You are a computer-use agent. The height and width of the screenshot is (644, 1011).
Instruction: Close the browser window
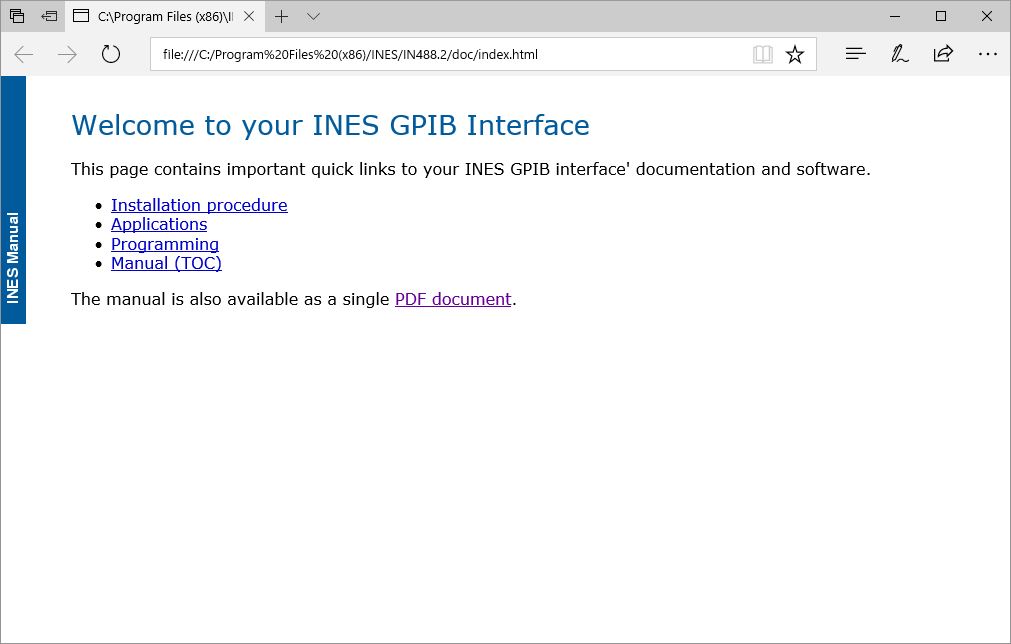[986, 16]
